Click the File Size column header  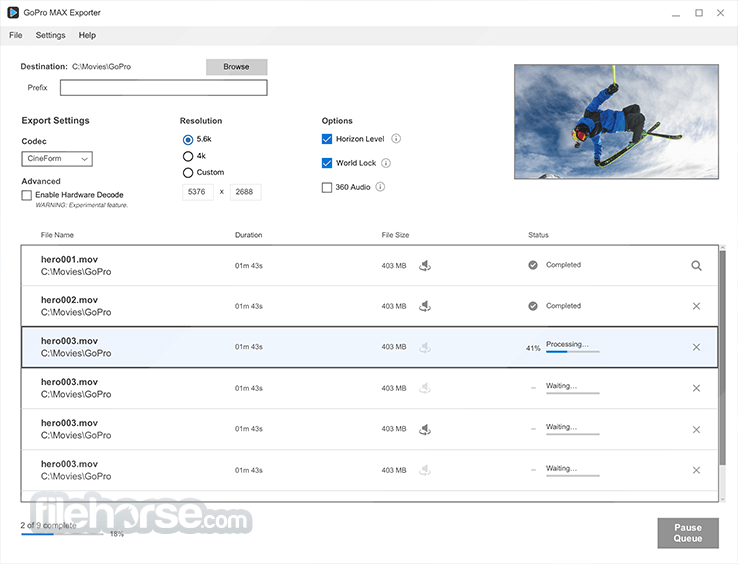point(395,235)
